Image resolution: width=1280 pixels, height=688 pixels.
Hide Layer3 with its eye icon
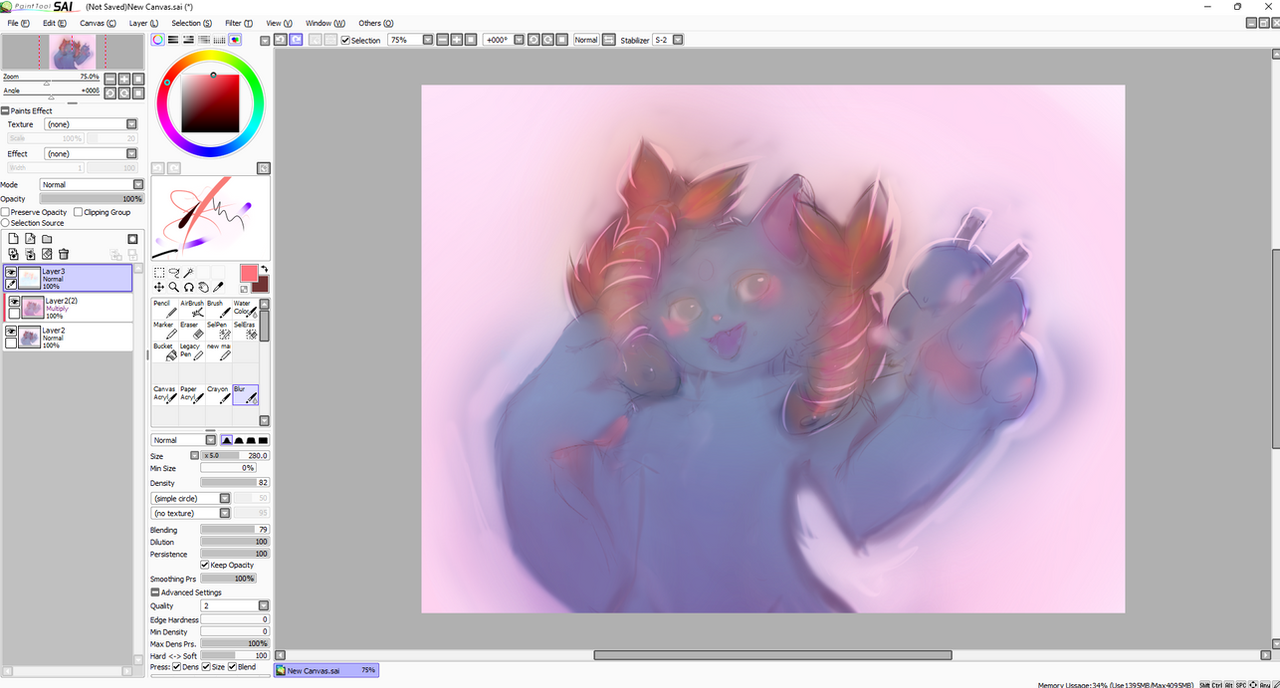(12, 272)
